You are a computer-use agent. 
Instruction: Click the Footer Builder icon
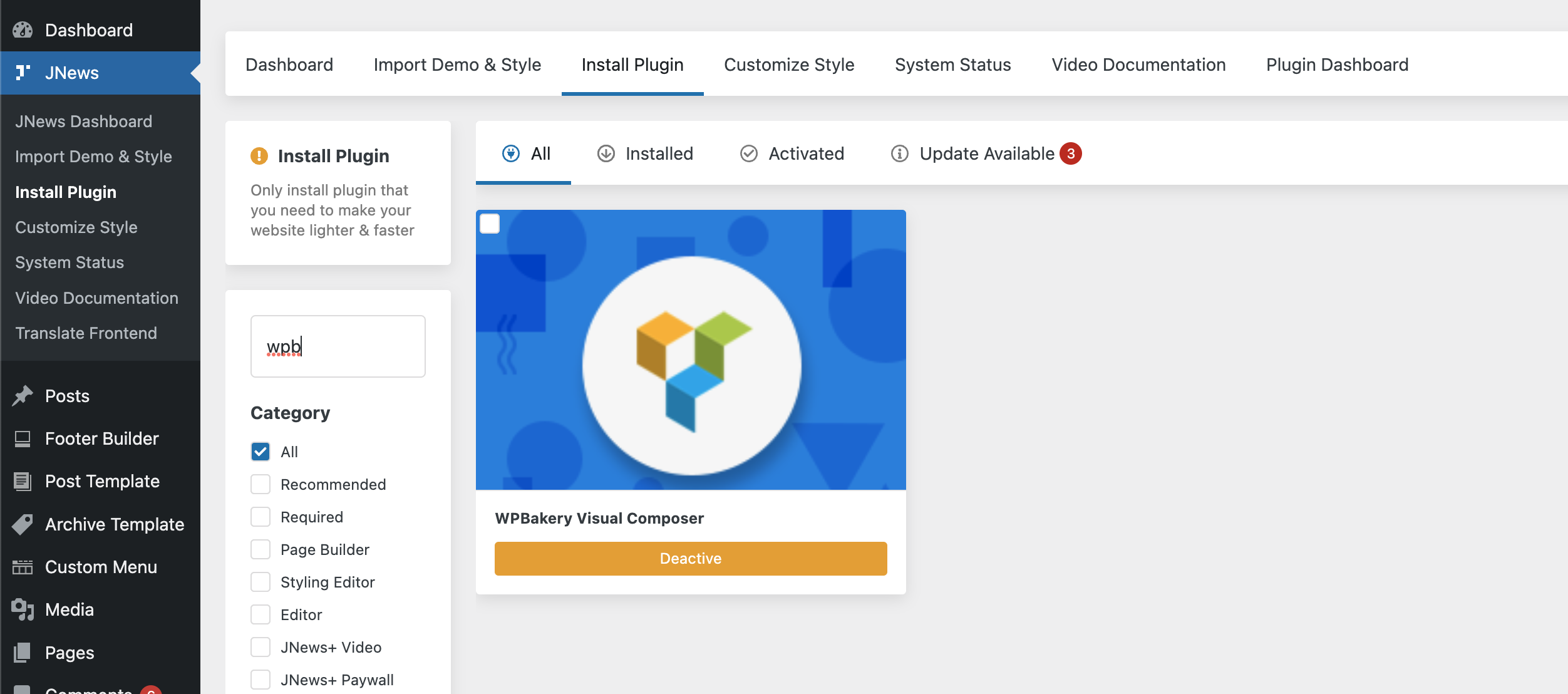(x=23, y=438)
